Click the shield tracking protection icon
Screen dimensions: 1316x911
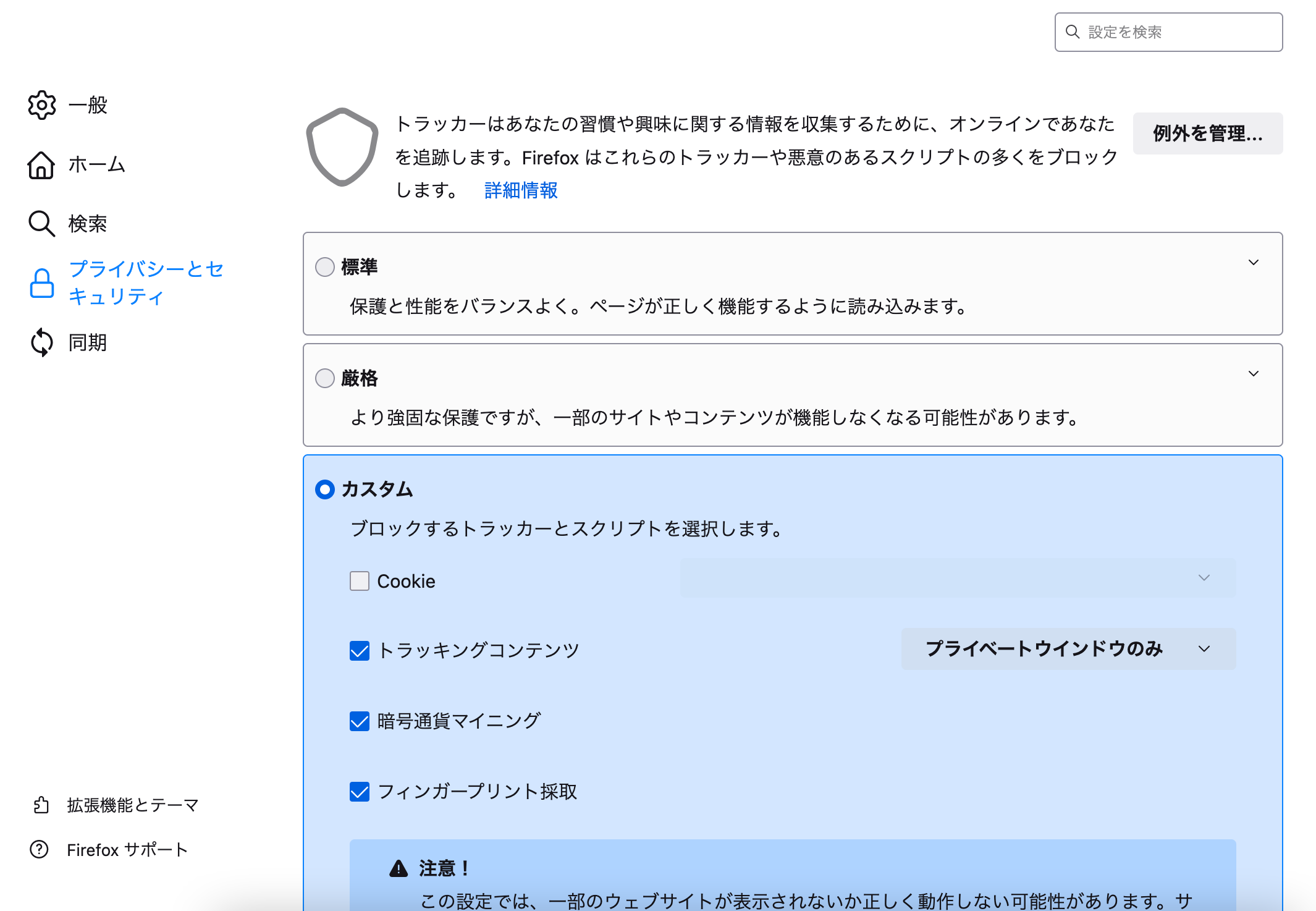(342, 147)
